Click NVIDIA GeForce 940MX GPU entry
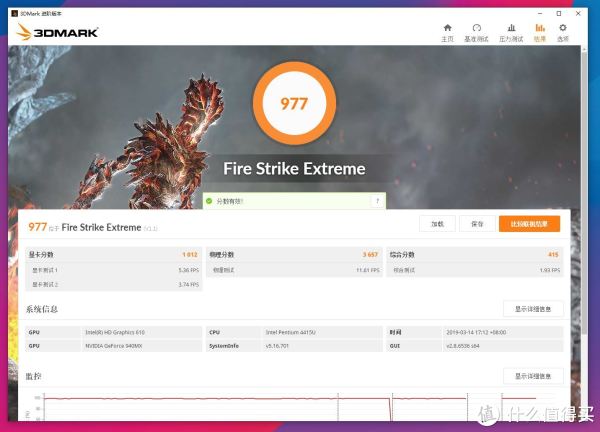 [114, 346]
